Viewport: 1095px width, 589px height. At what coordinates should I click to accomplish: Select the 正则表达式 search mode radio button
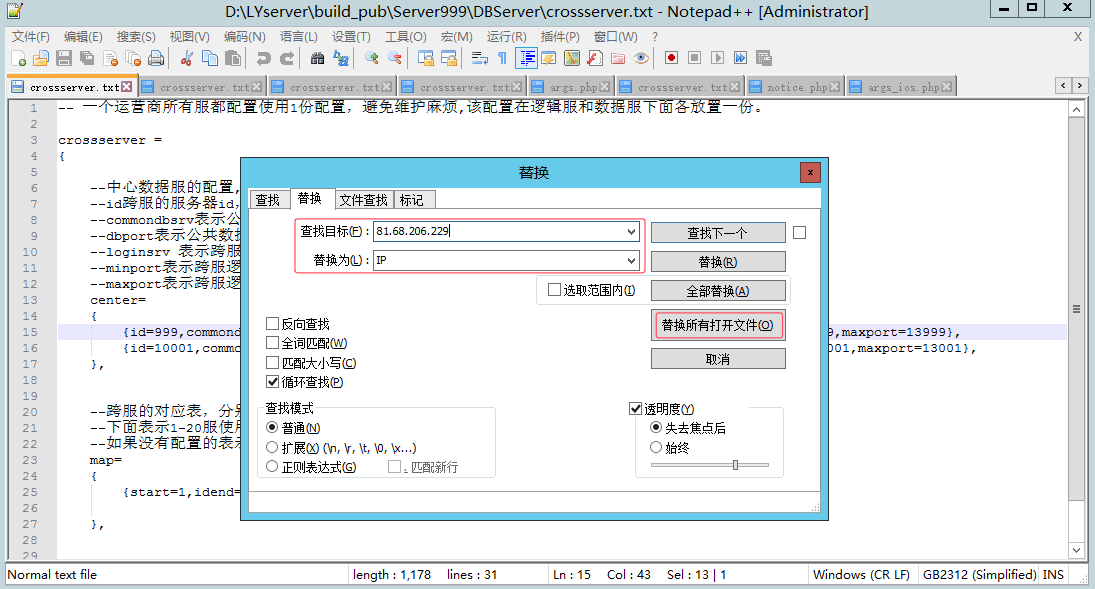pyautogui.click(x=272, y=466)
